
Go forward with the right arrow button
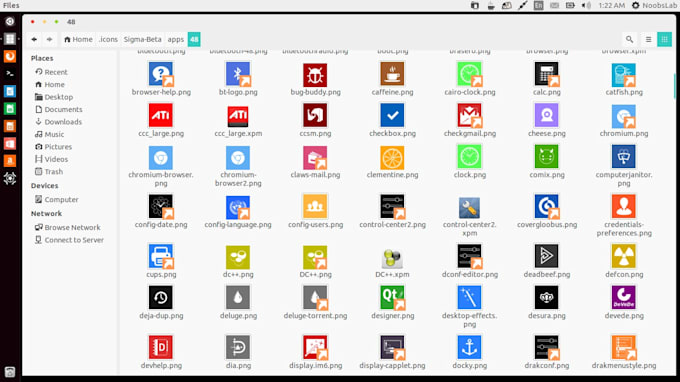tap(49, 39)
